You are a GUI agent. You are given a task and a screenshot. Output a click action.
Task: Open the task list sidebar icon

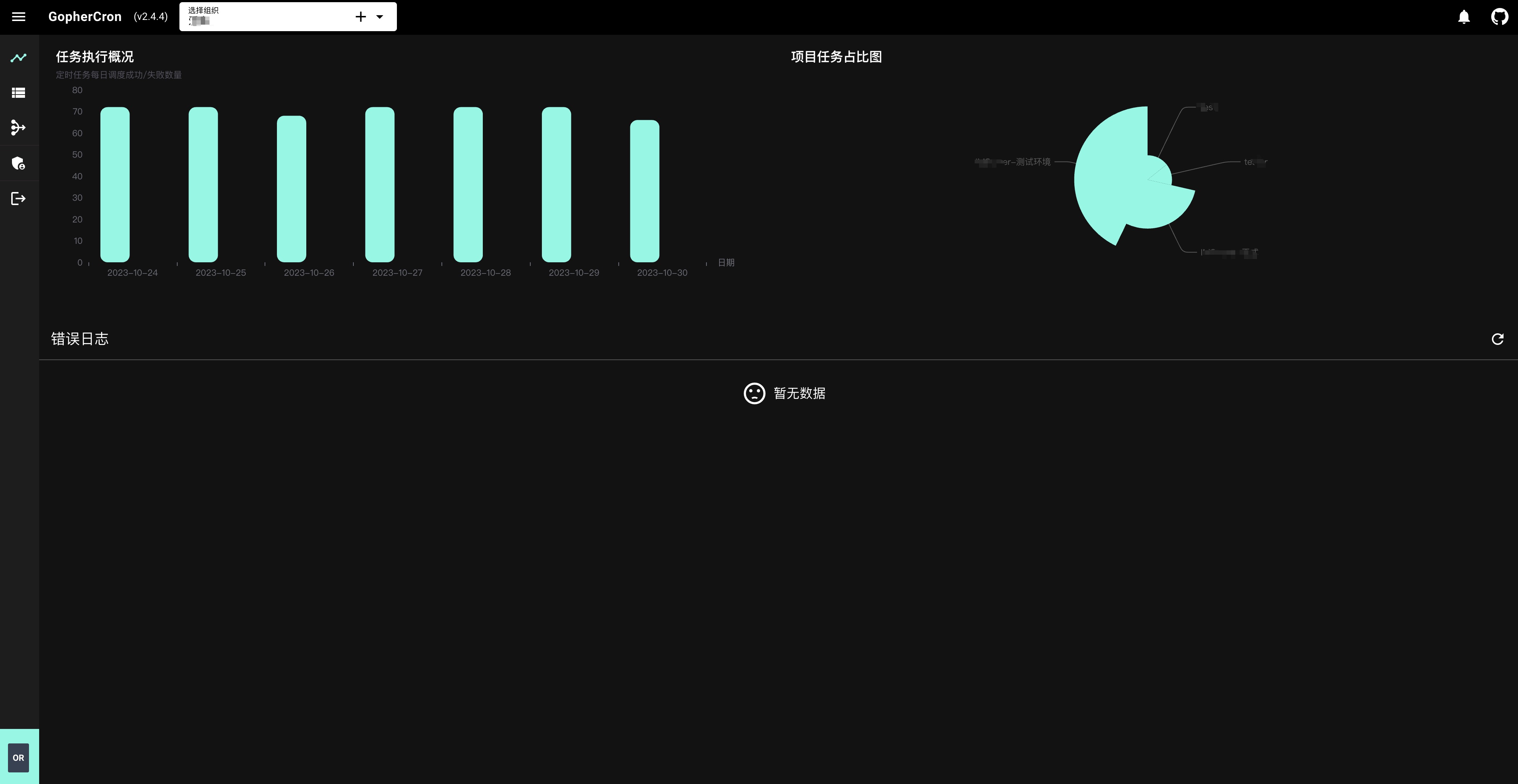pyautogui.click(x=18, y=92)
